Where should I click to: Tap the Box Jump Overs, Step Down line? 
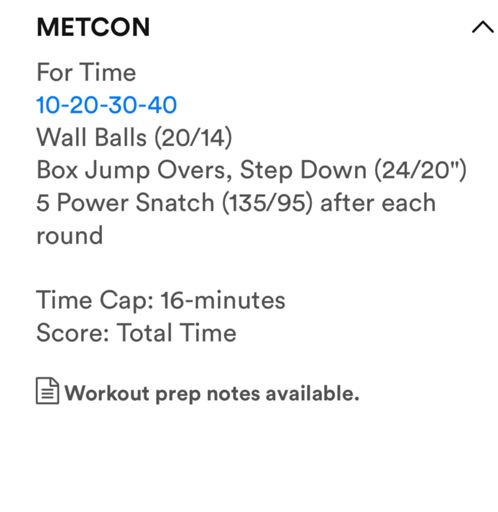pos(251,170)
